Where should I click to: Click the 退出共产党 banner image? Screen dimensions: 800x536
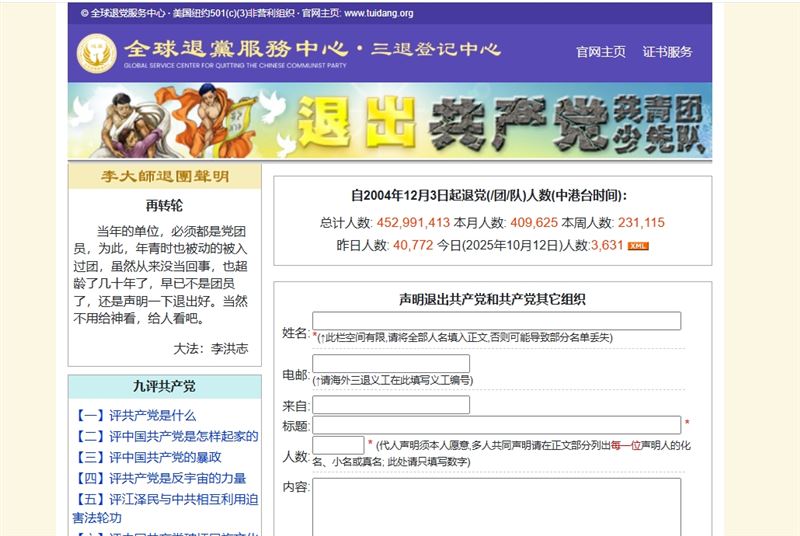click(x=390, y=122)
